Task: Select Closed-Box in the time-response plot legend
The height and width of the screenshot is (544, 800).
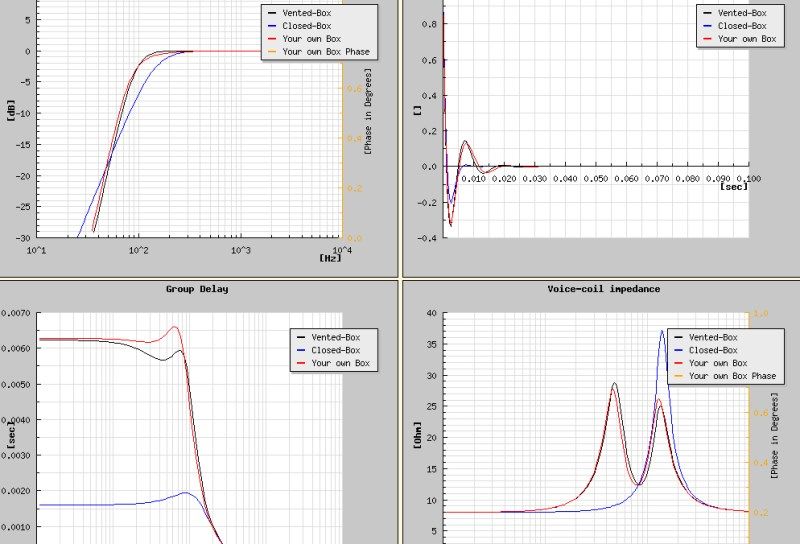Action: tap(742, 26)
